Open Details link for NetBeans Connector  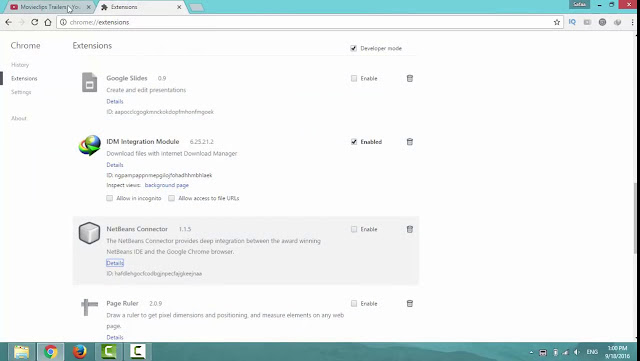pyautogui.click(x=115, y=263)
